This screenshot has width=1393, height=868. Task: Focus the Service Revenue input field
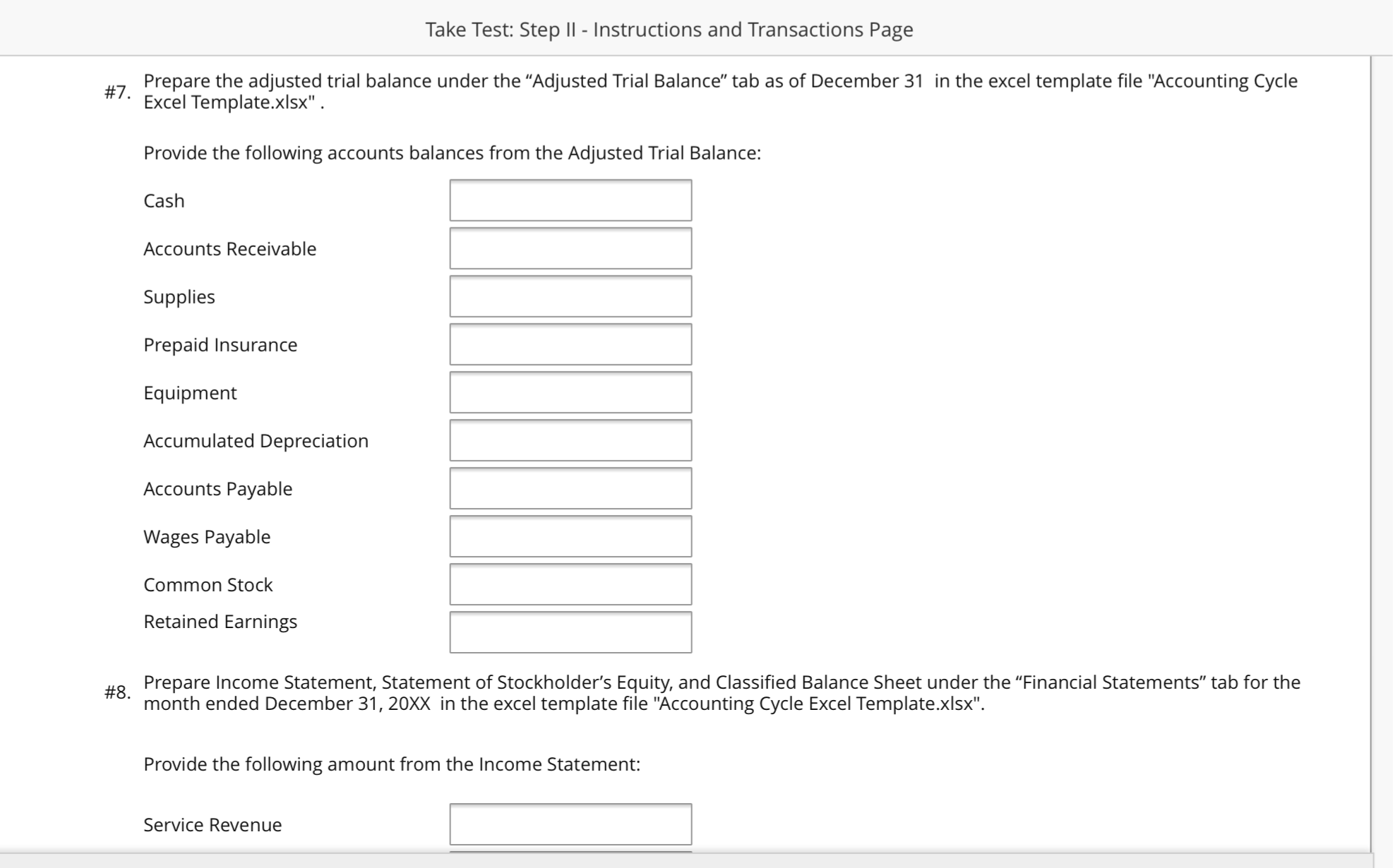[570, 824]
